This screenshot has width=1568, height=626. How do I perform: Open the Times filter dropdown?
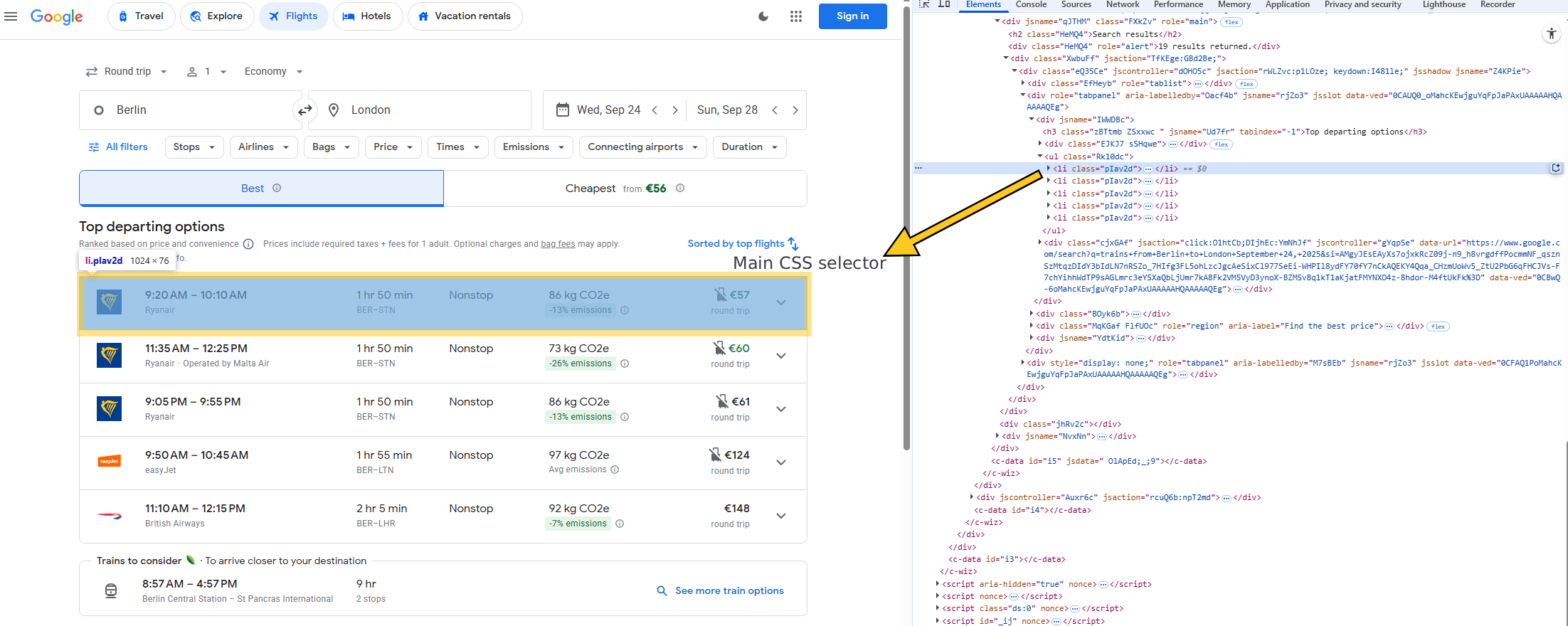coord(457,147)
